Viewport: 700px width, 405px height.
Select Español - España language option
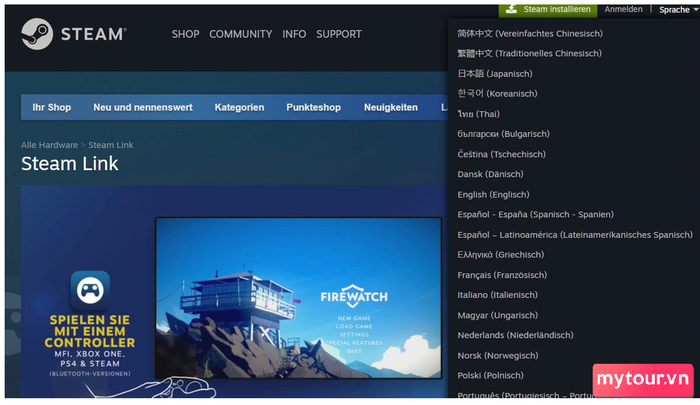535,214
